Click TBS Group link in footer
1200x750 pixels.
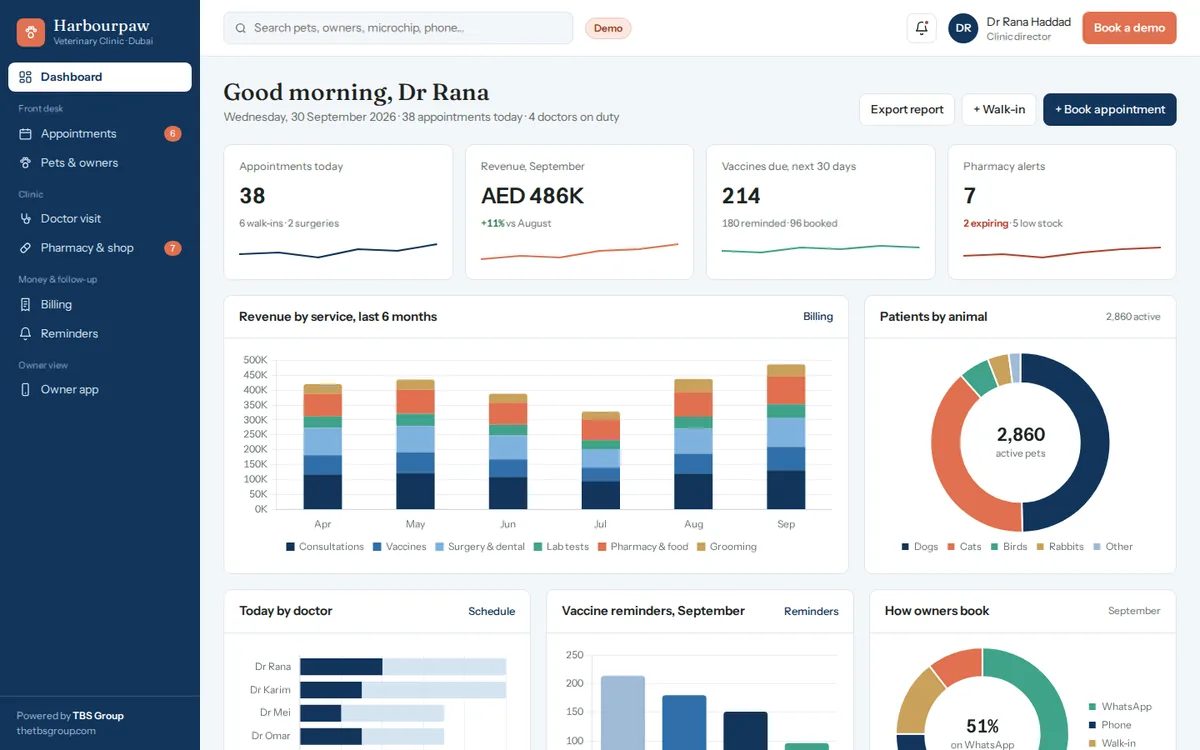[98, 716]
